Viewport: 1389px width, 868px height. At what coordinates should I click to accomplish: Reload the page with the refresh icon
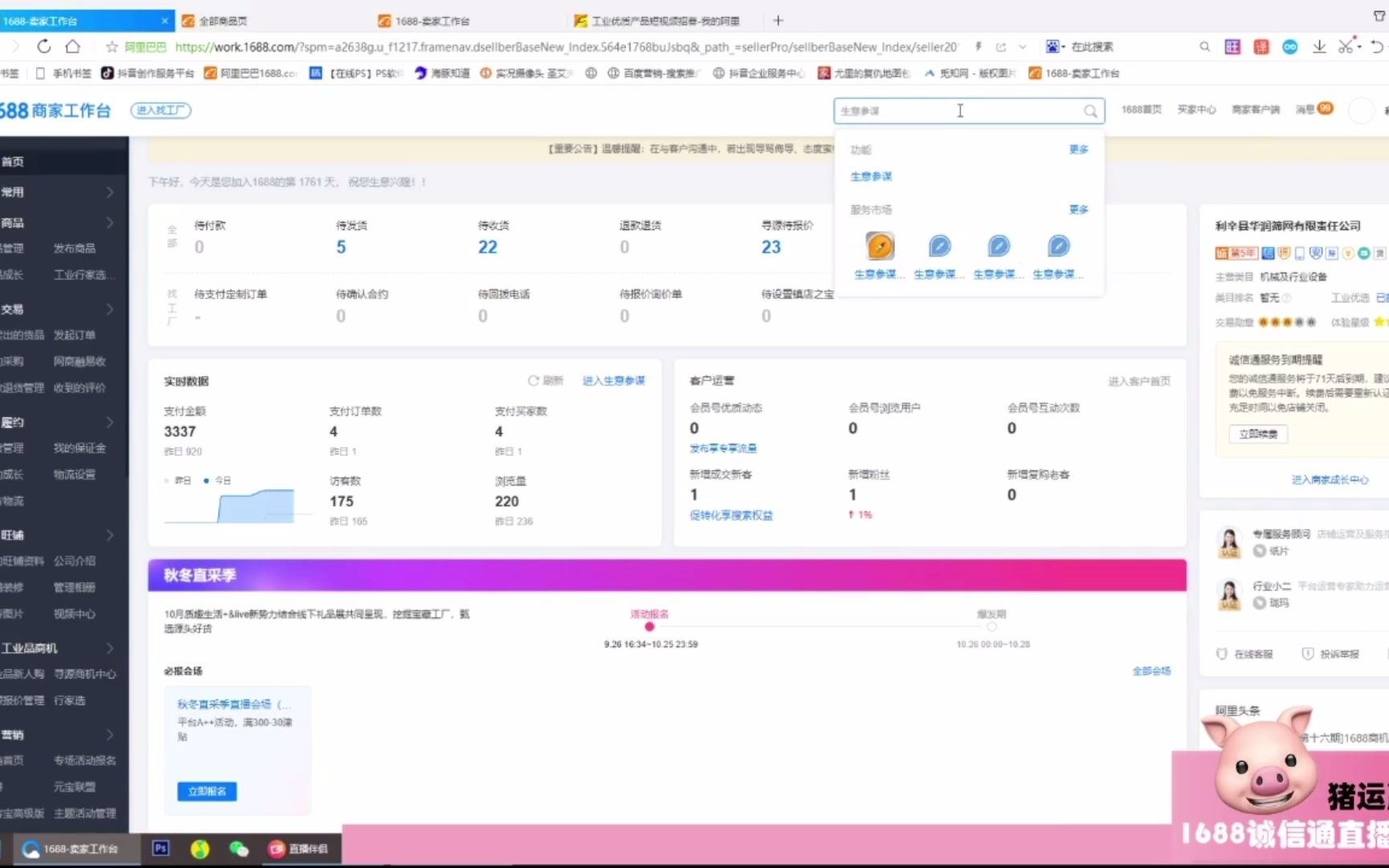tap(44, 47)
